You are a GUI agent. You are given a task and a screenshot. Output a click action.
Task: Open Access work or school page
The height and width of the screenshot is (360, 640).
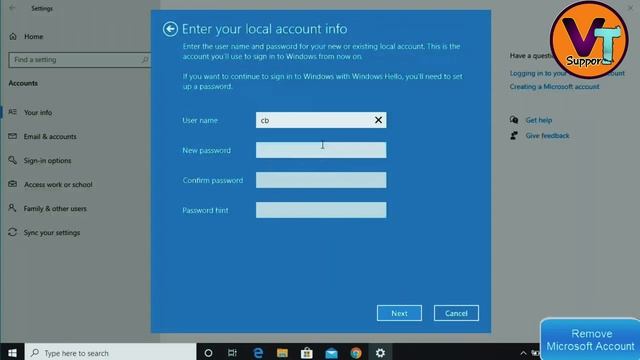(x=58, y=184)
